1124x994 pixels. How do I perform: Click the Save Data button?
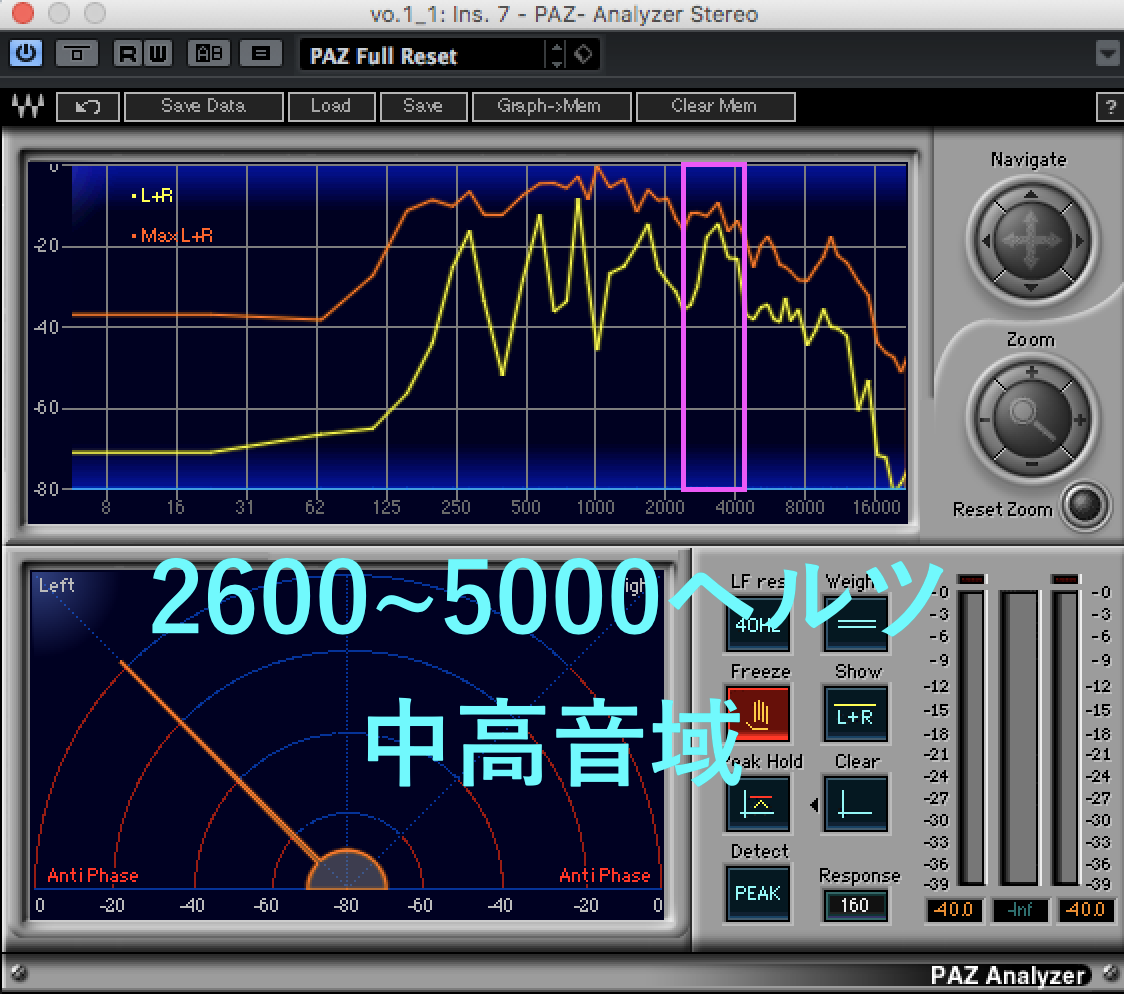(204, 107)
